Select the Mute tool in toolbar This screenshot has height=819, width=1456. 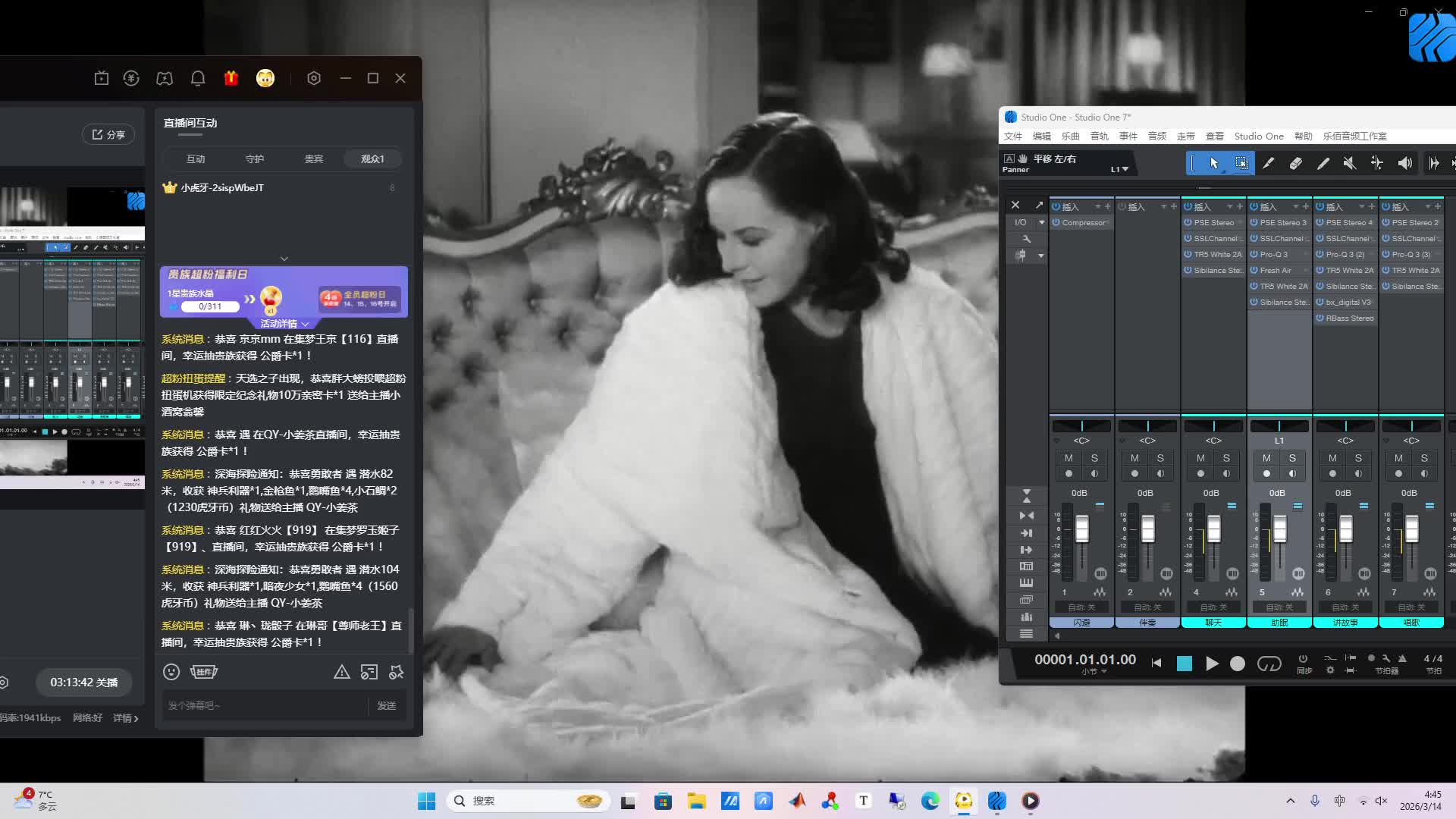(x=1350, y=163)
